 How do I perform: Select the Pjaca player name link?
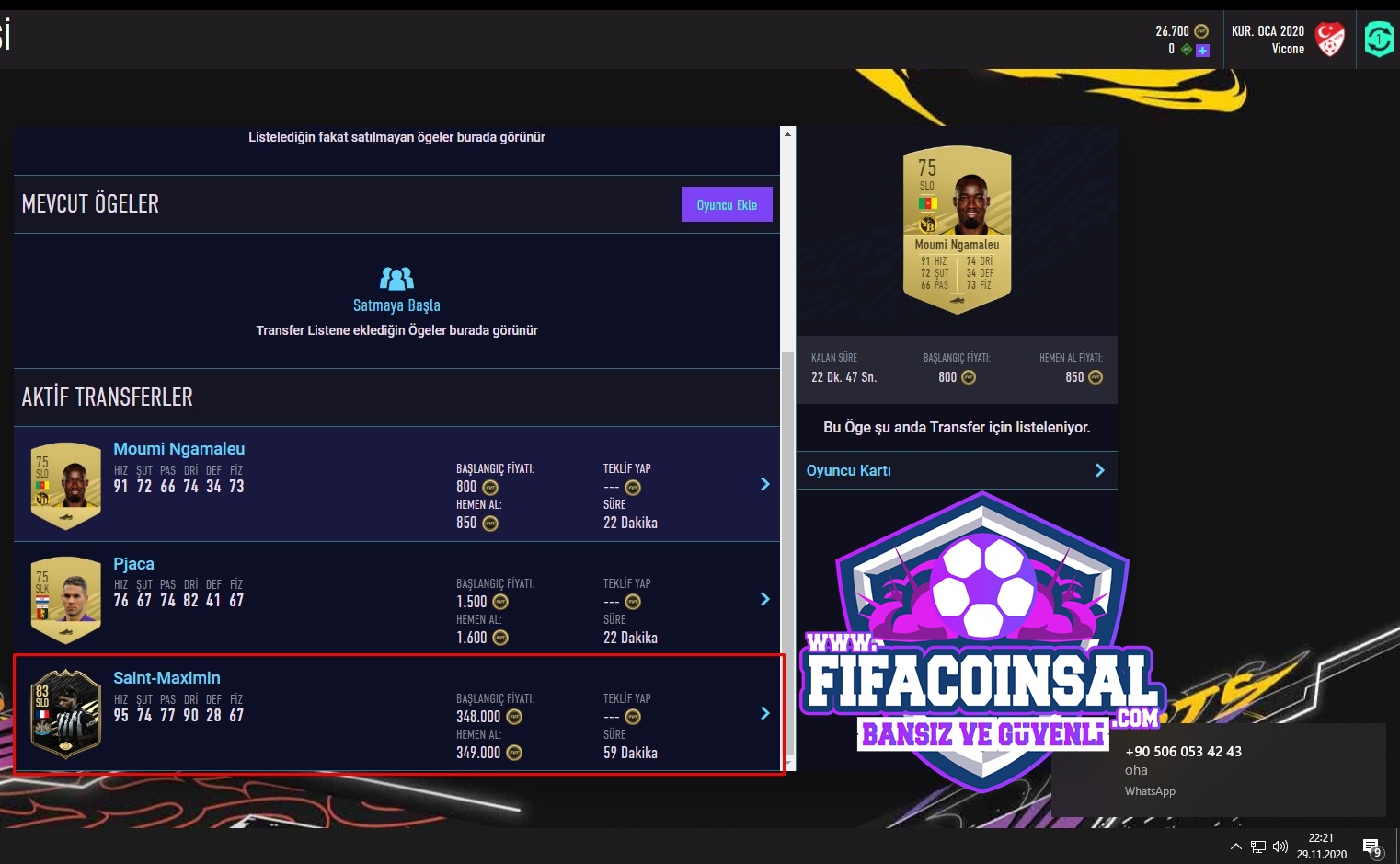pyautogui.click(x=133, y=564)
